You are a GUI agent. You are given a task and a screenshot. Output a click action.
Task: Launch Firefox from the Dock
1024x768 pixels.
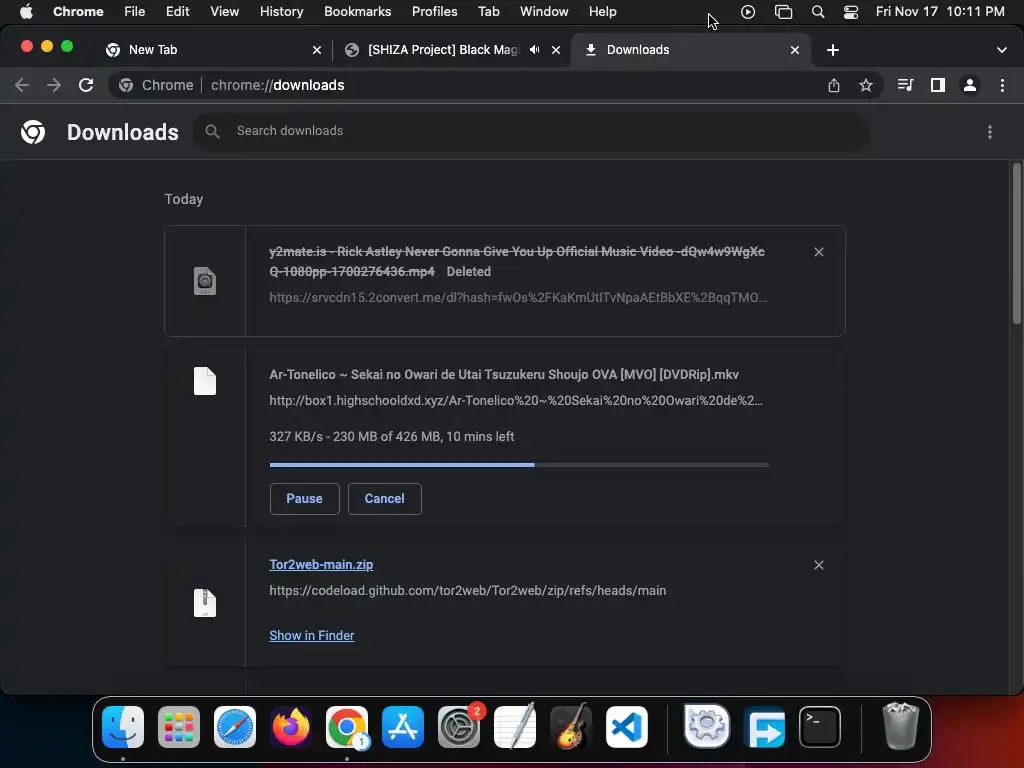(x=291, y=727)
